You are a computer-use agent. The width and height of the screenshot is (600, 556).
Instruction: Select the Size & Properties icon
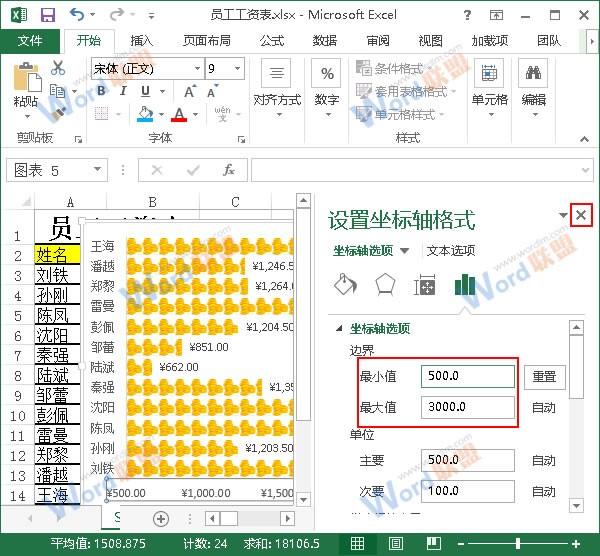[425, 285]
